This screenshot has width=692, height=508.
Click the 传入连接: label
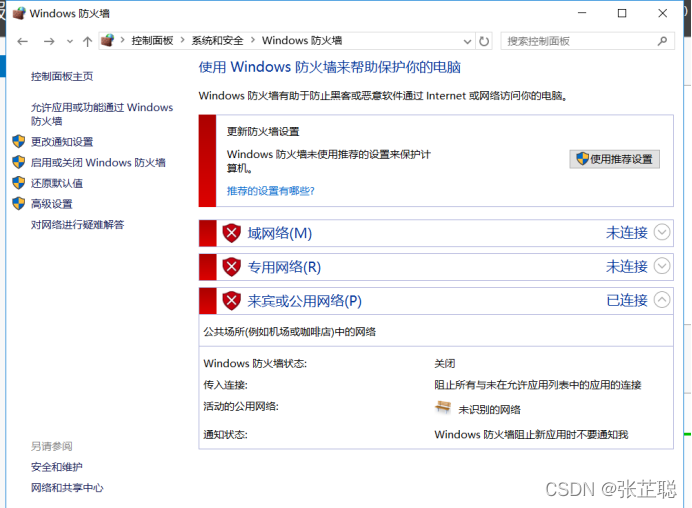[x=226, y=385]
